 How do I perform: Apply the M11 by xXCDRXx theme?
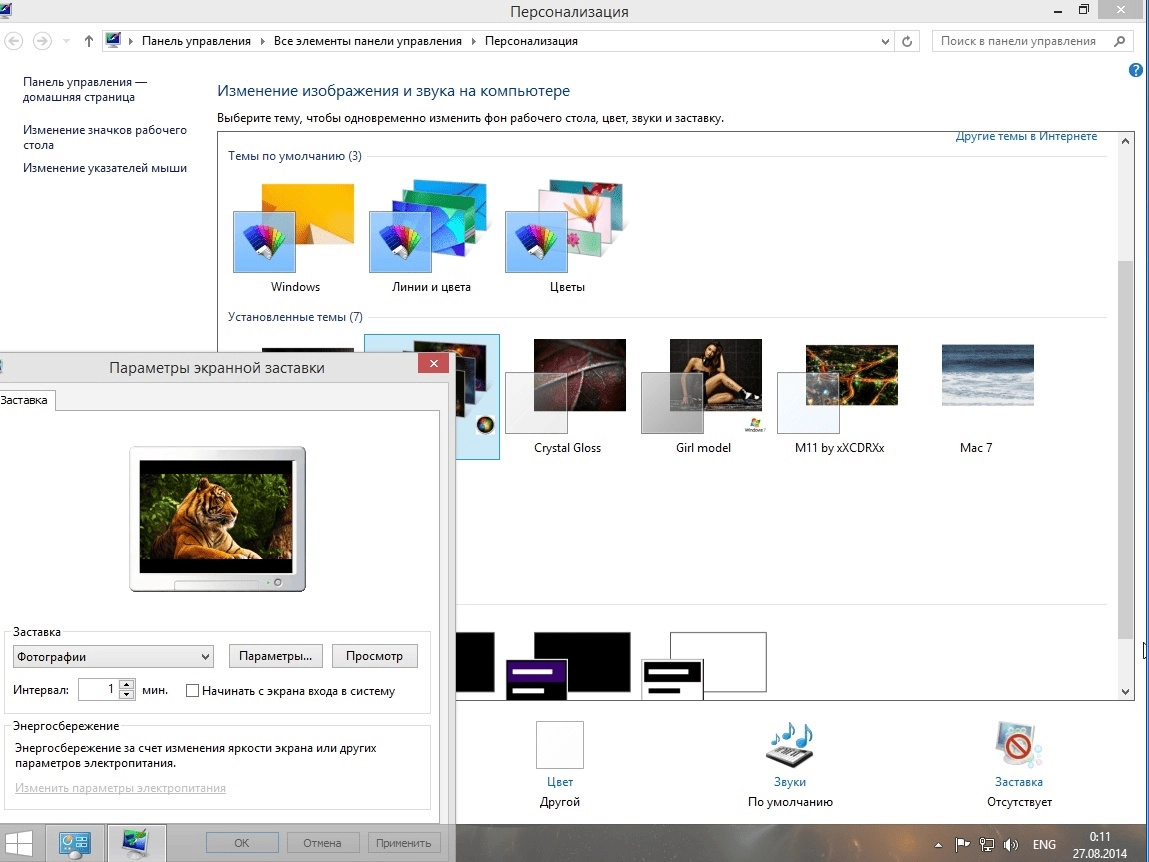coord(839,397)
